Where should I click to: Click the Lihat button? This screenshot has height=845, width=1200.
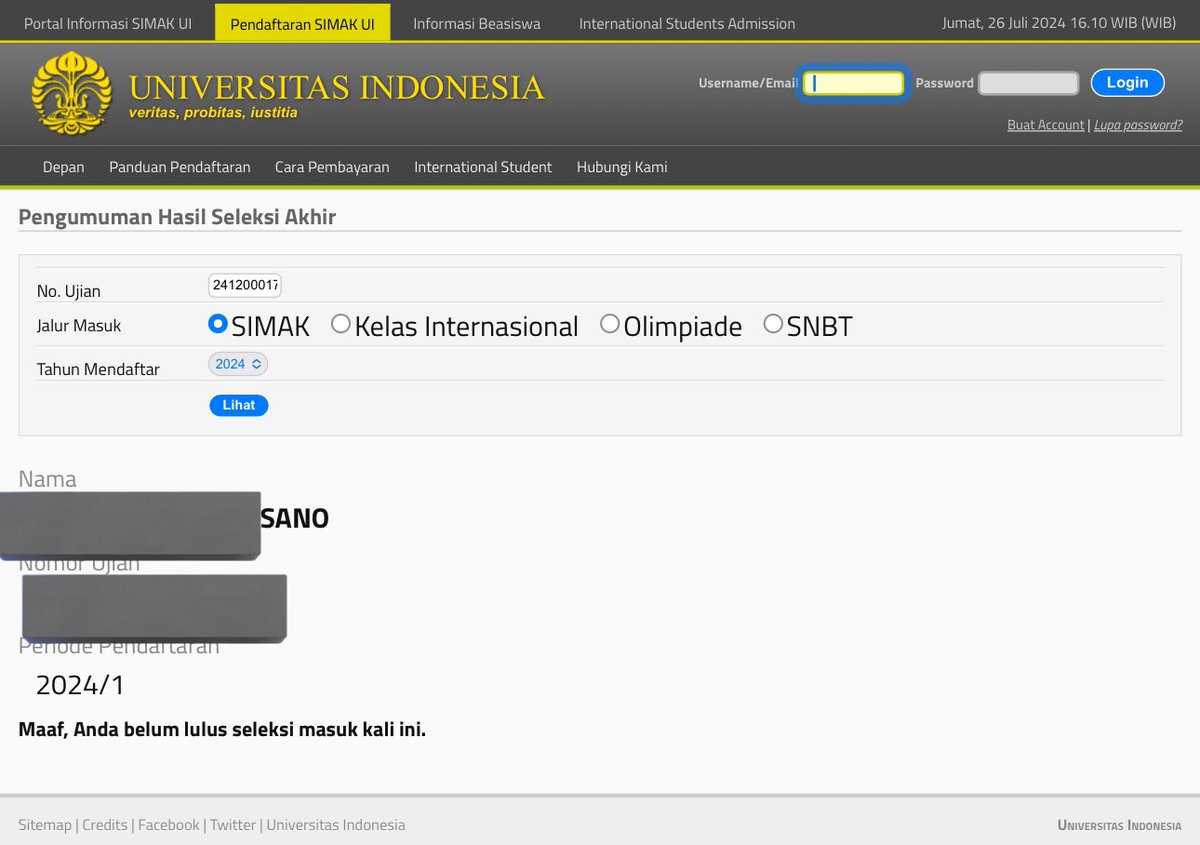(239, 405)
